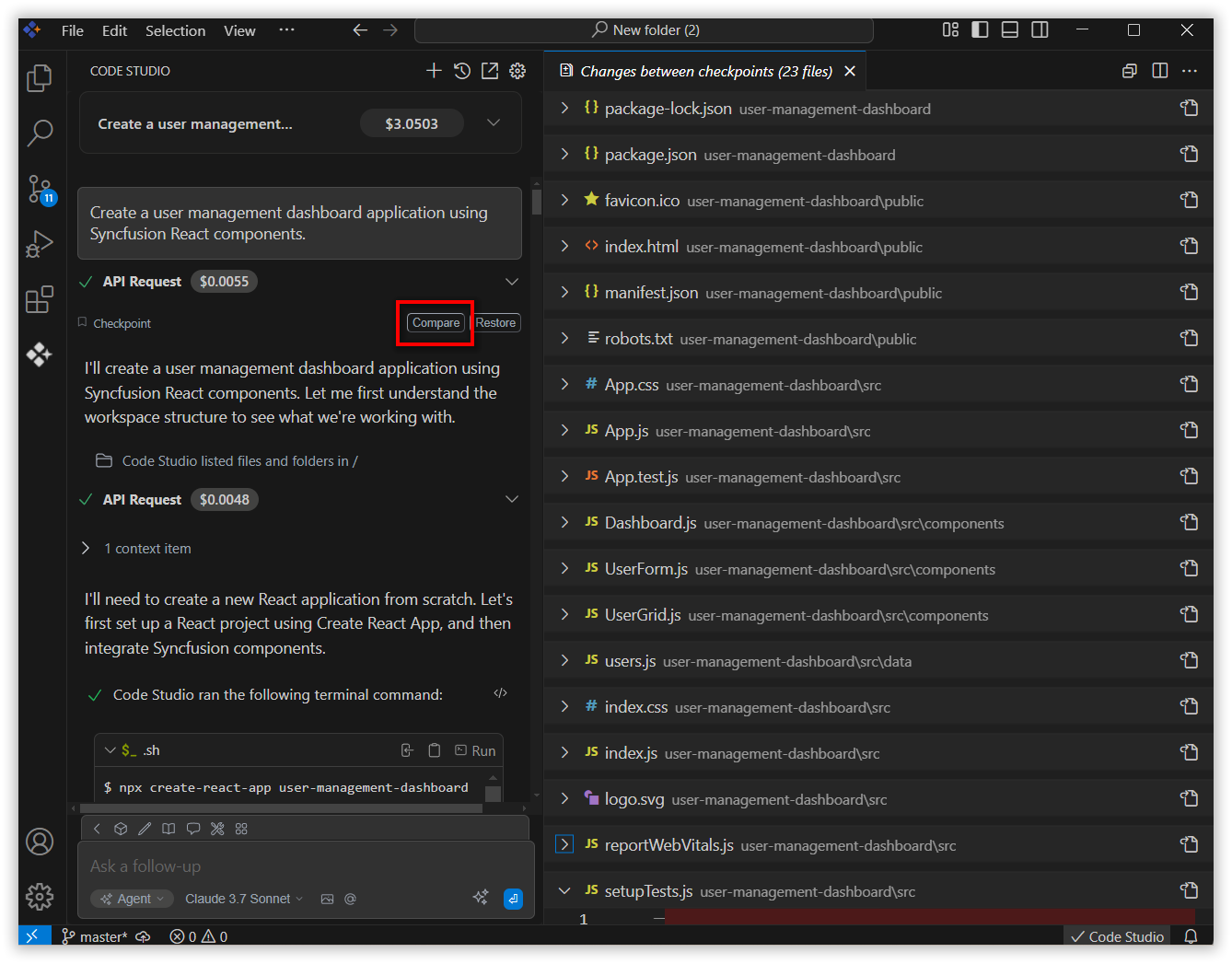This screenshot has width=1232, height=964.
Task: Click the Restore checkpoint button
Action: [495, 323]
